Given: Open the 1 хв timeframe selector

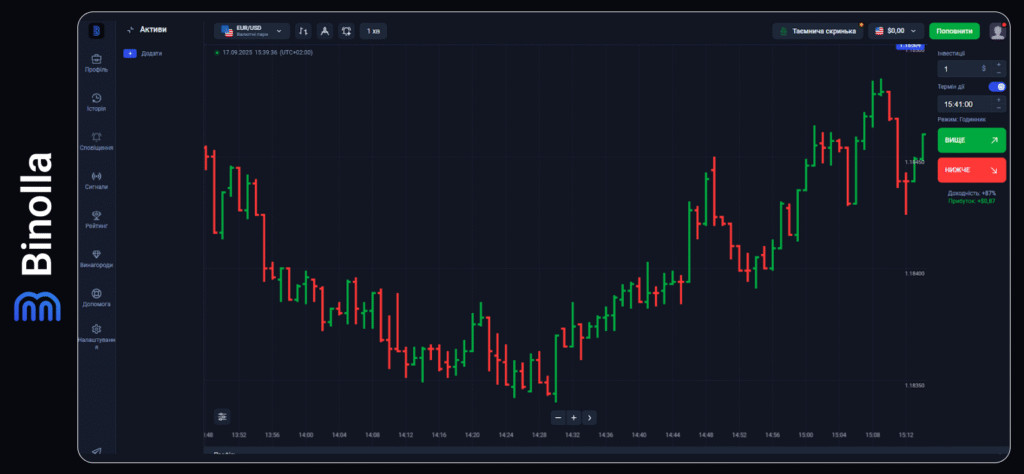Looking at the screenshot, I should [373, 31].
